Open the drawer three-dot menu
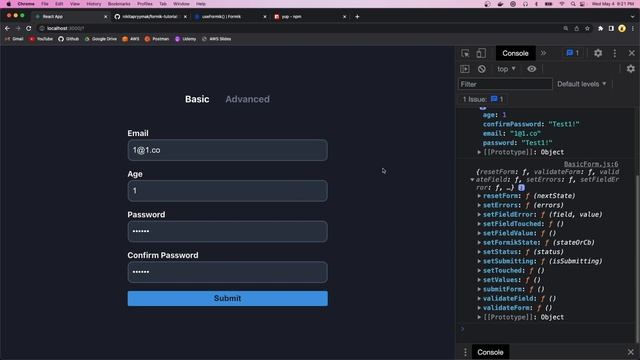Image resolution: width=640 pixels, height=360 pixels. [465, 352]
